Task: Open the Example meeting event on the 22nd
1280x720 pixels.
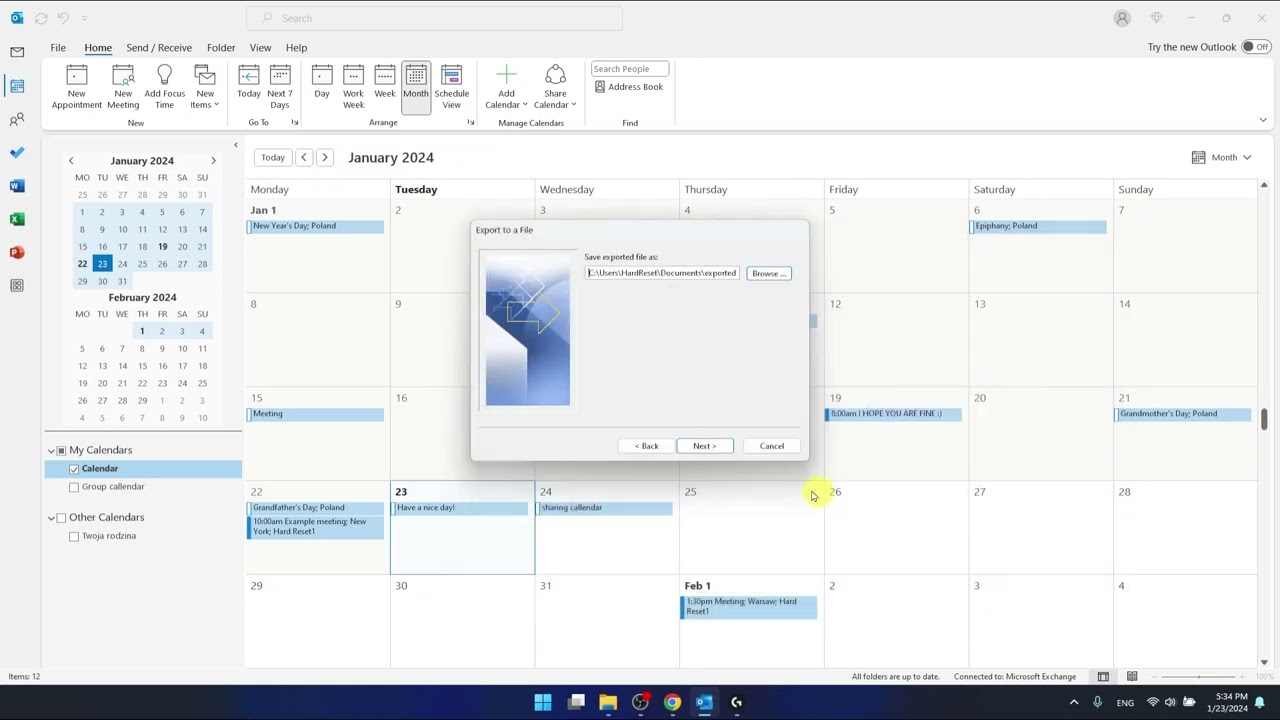Action: coord(316,527)
